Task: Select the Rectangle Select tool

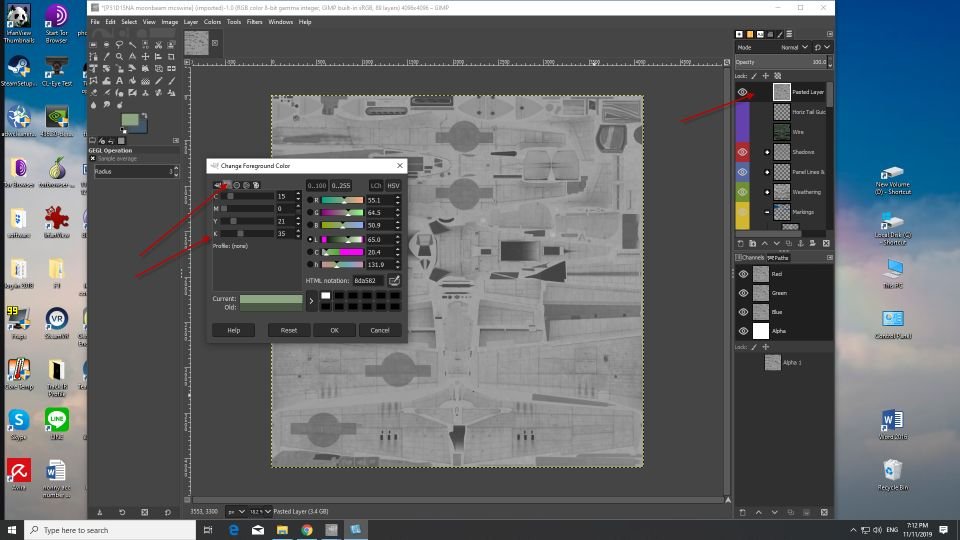Action: tap(93, 45)
